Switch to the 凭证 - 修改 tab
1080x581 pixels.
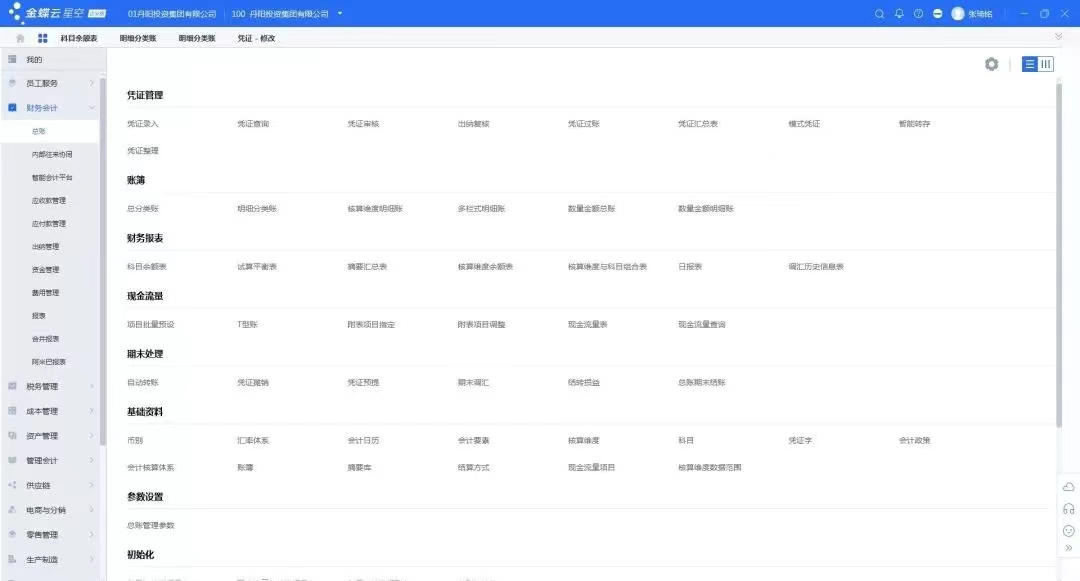tap(256, 38)
